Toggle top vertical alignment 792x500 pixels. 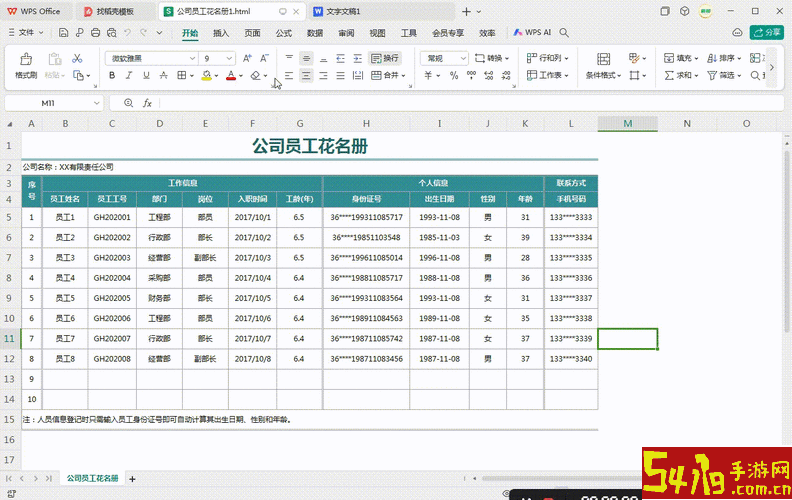289,58
